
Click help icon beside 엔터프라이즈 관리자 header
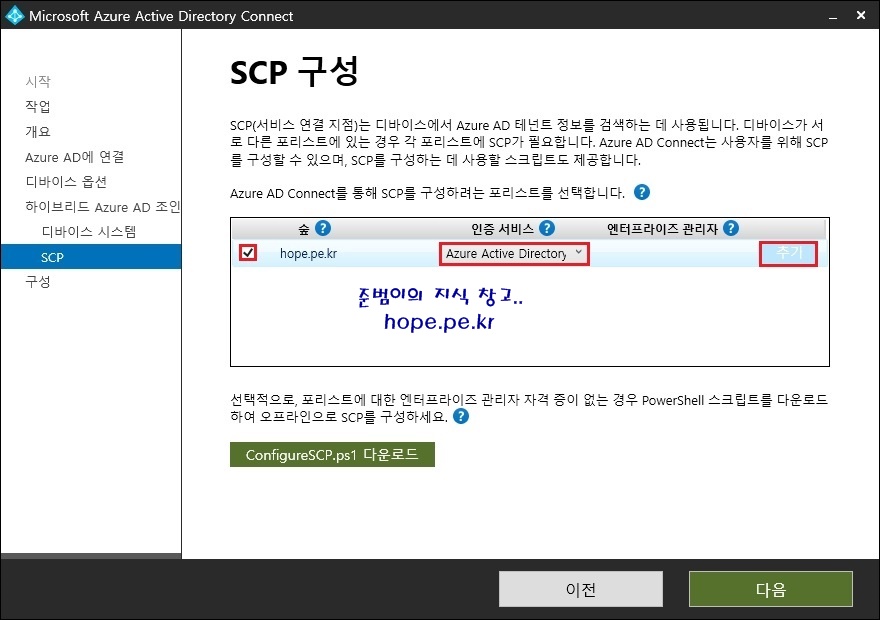pos(731,228)
